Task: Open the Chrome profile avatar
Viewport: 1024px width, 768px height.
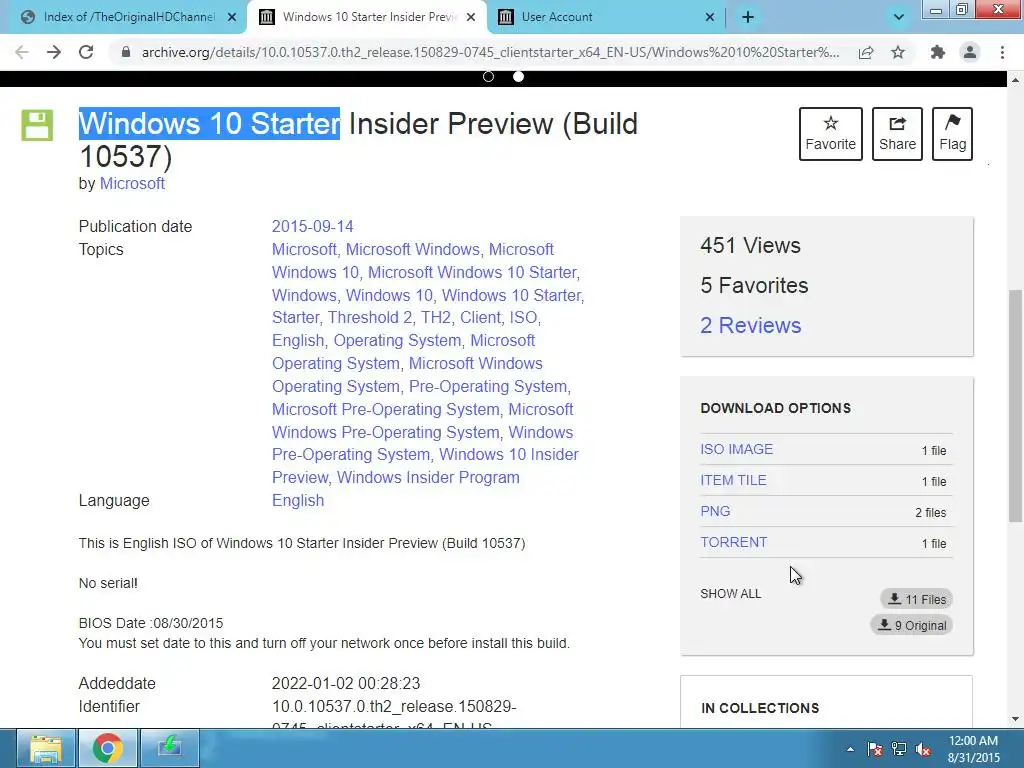Action: (x=970, y=52)
